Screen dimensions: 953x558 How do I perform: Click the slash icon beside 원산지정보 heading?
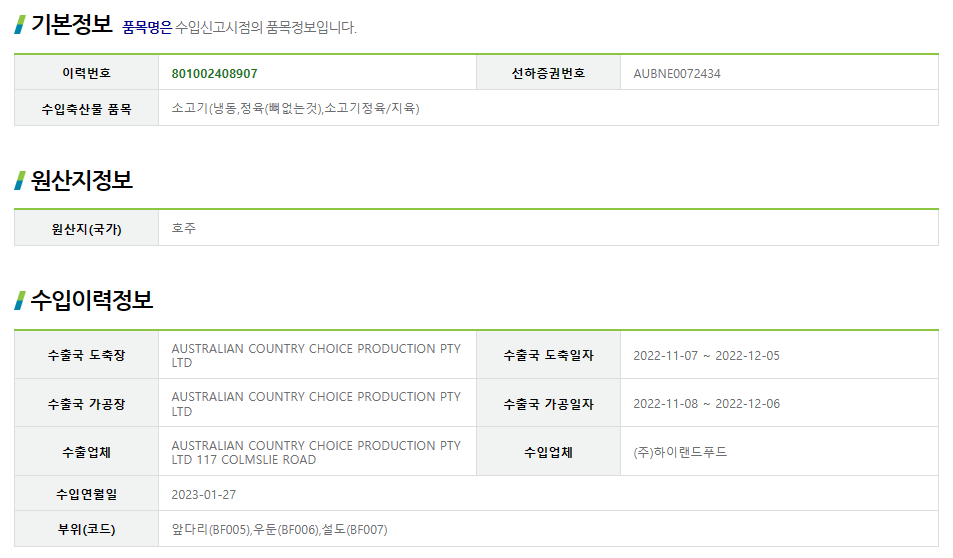pyautogui.click(x=20, y=181)
